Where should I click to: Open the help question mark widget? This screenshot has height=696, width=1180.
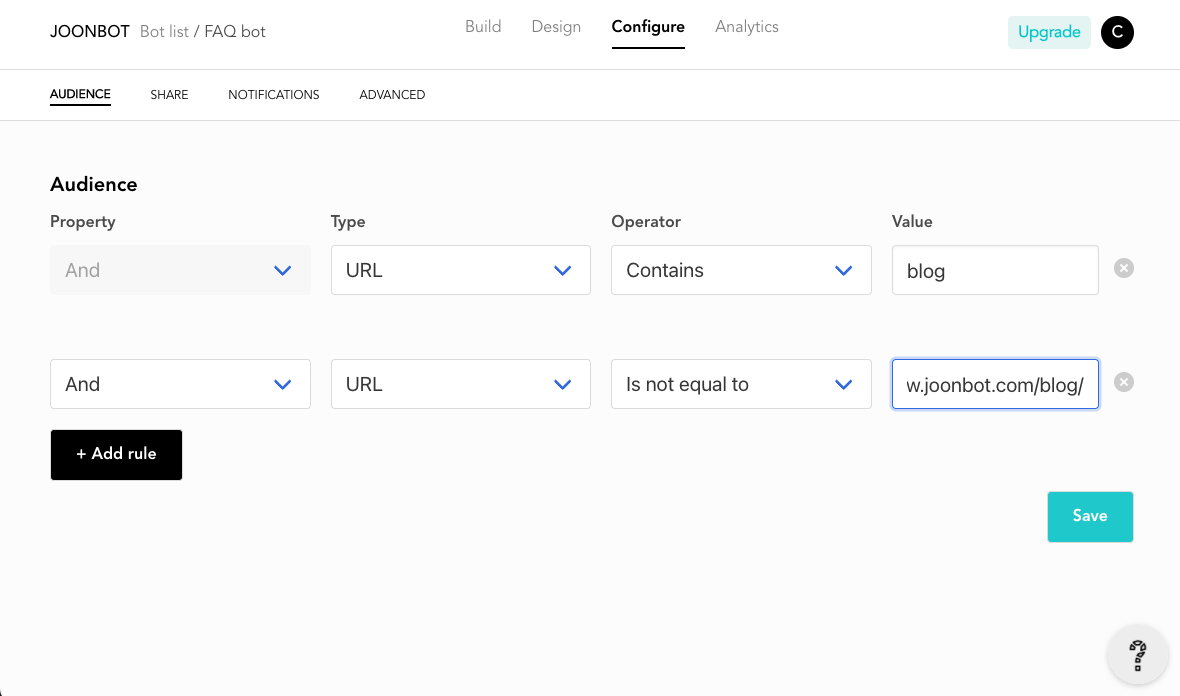pos(1137,655)
